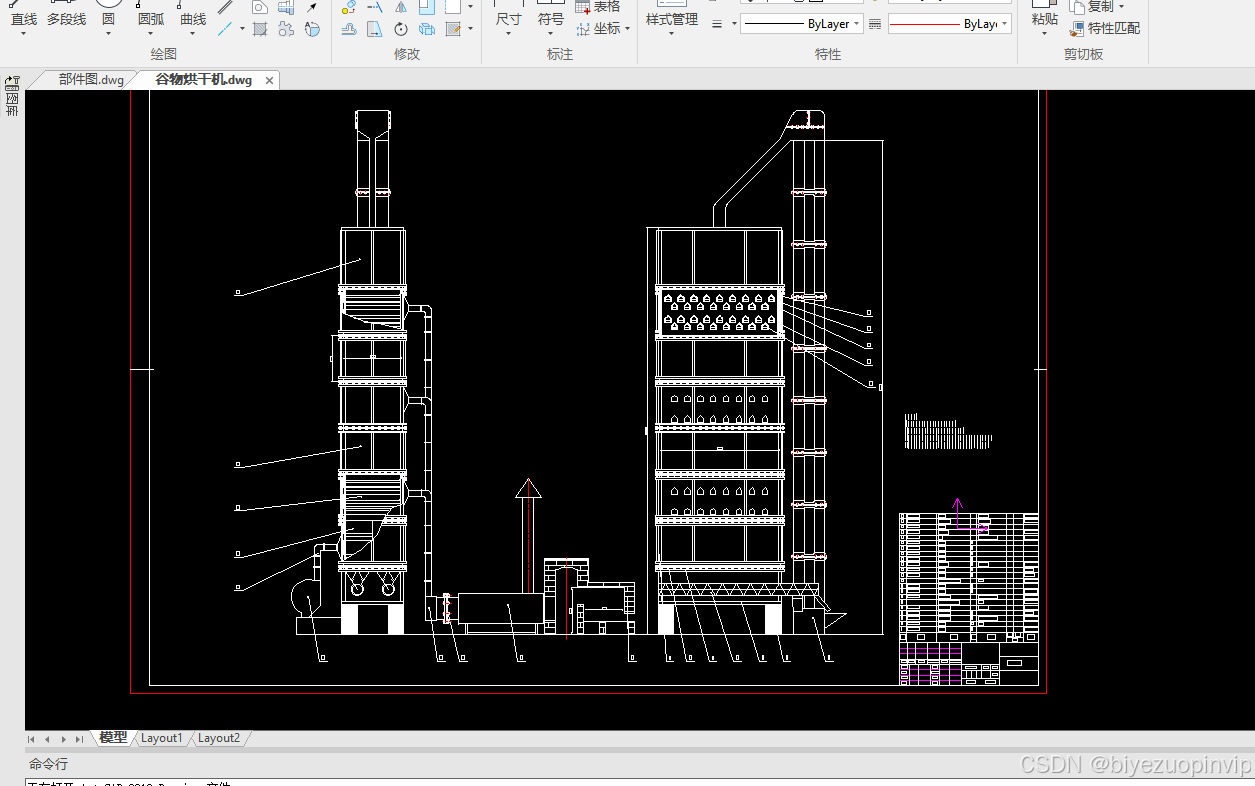Viewport: 1255px width, 786px height.
Task: Jump to first layout tab arrow
Action: 31,739
